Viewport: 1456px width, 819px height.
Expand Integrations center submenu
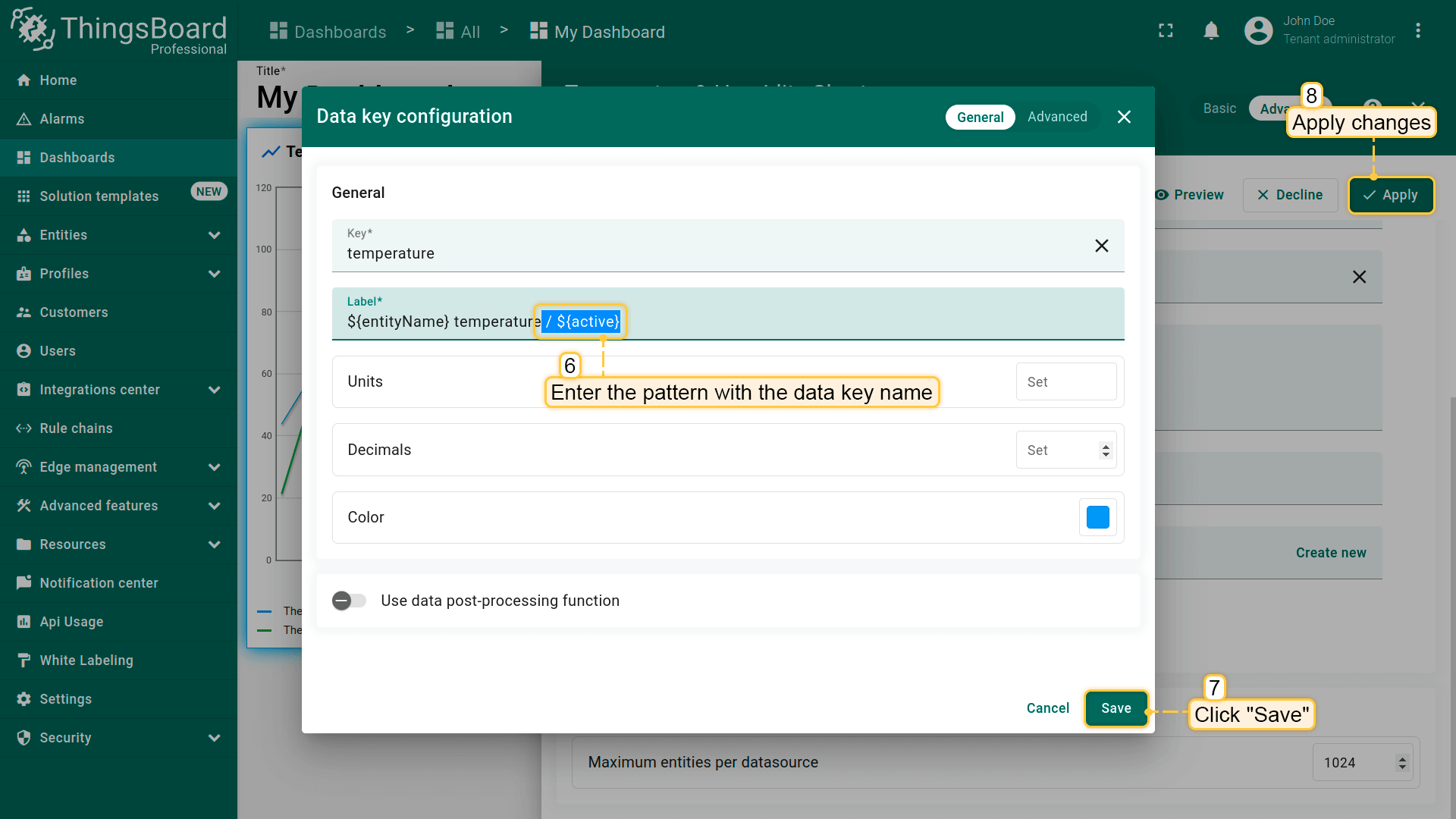pyautogui.click(x=215, y=390)
